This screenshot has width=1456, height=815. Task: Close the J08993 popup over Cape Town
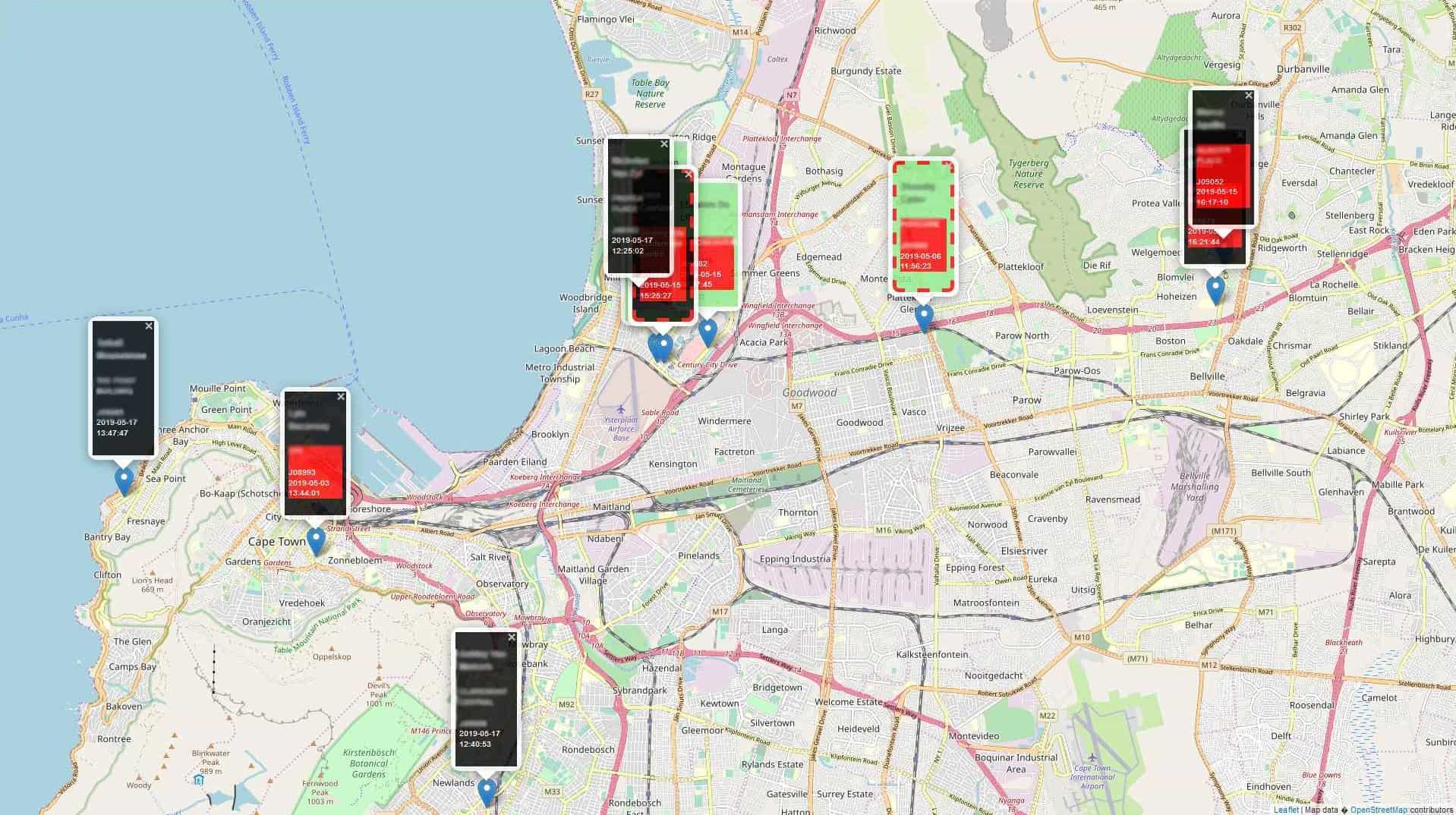coord(341,397)
